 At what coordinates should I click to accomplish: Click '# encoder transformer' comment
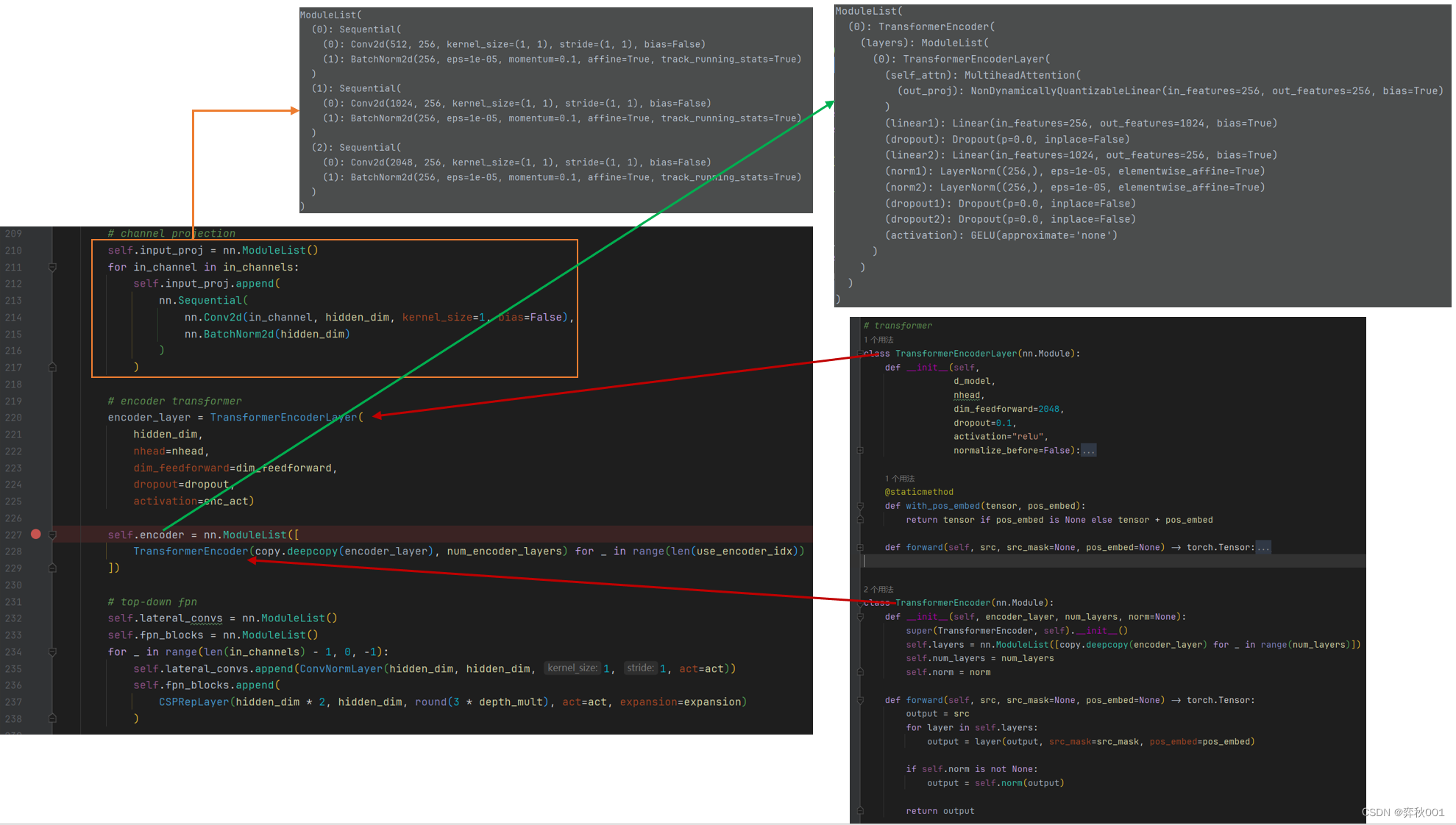[x=174, y=401]
